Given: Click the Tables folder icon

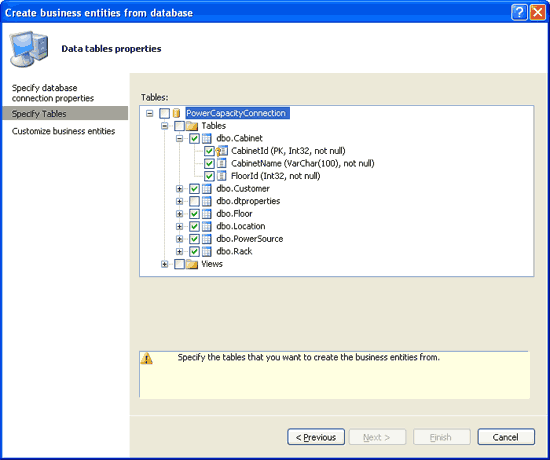Looking at the screenshot, I should (x=192, y=126).
